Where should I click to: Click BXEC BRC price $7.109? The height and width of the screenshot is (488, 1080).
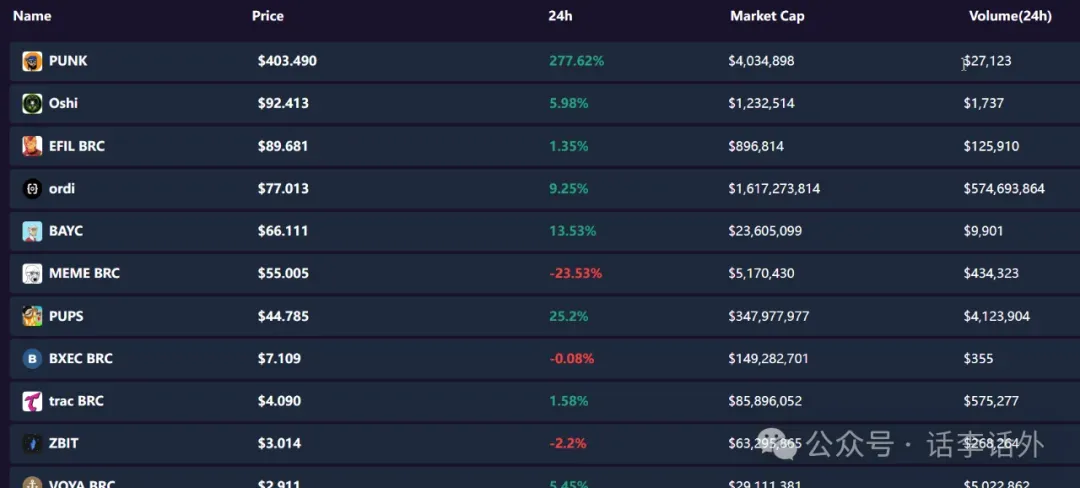[x=279, y=359]
